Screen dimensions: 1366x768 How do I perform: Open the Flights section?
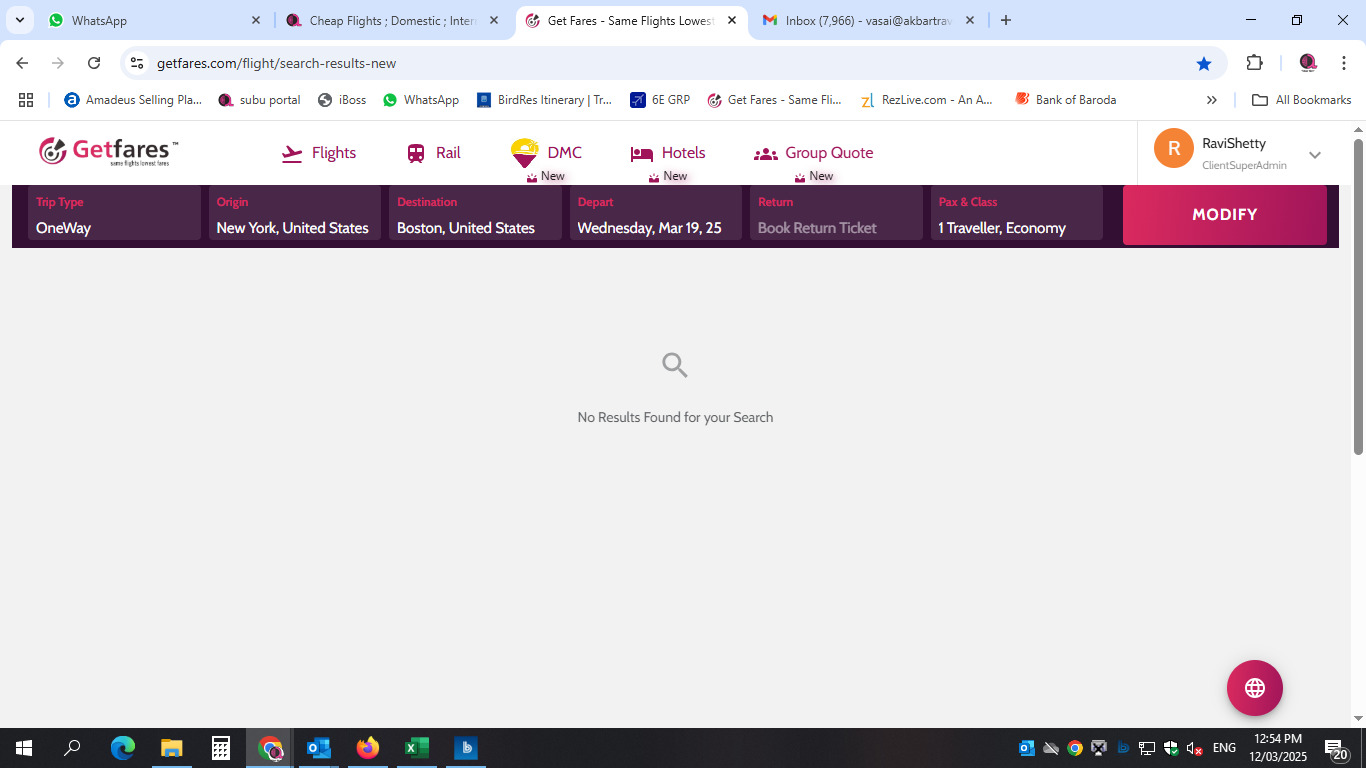[x=319, y=153]
